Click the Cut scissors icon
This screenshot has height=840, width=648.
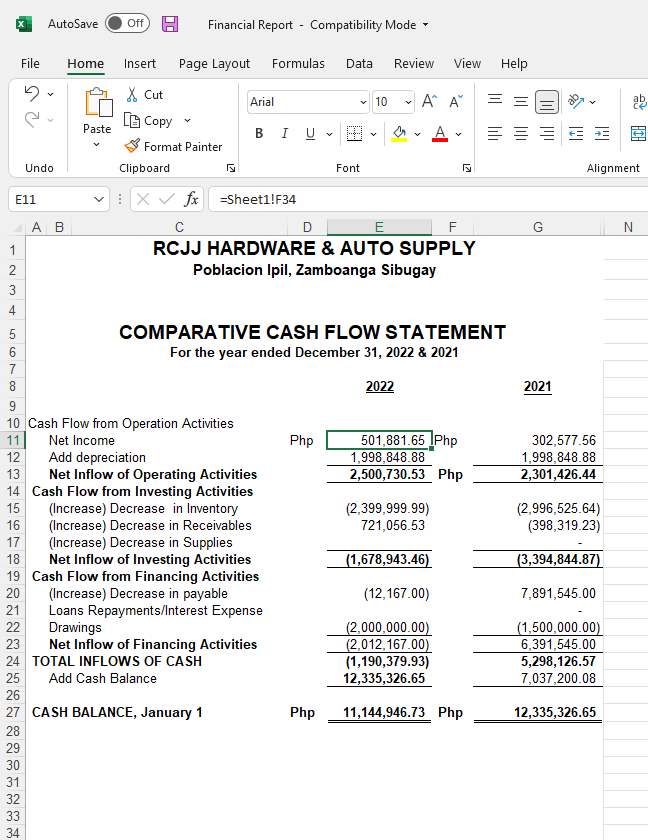point(132,95)
